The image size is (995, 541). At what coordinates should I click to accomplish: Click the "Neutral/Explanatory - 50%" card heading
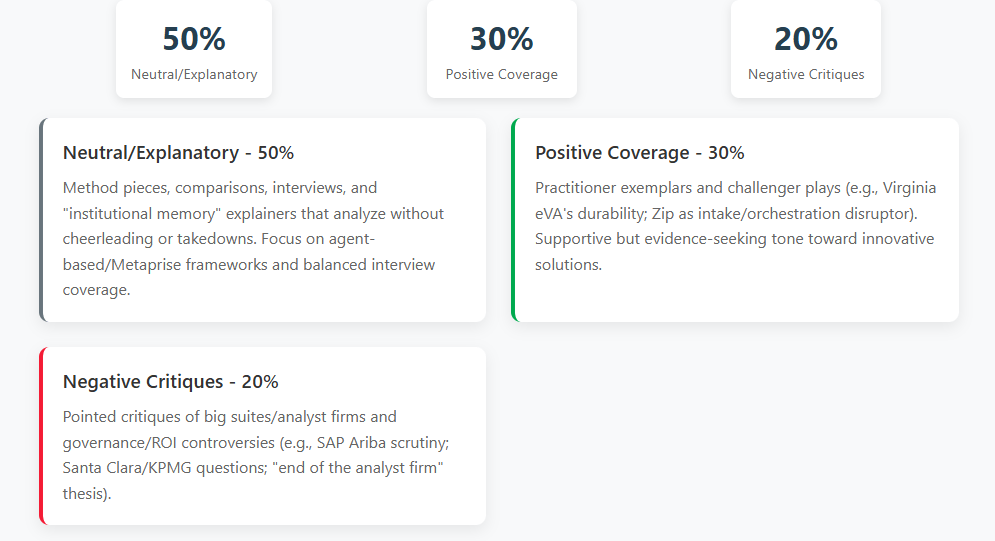click(178, 153)
